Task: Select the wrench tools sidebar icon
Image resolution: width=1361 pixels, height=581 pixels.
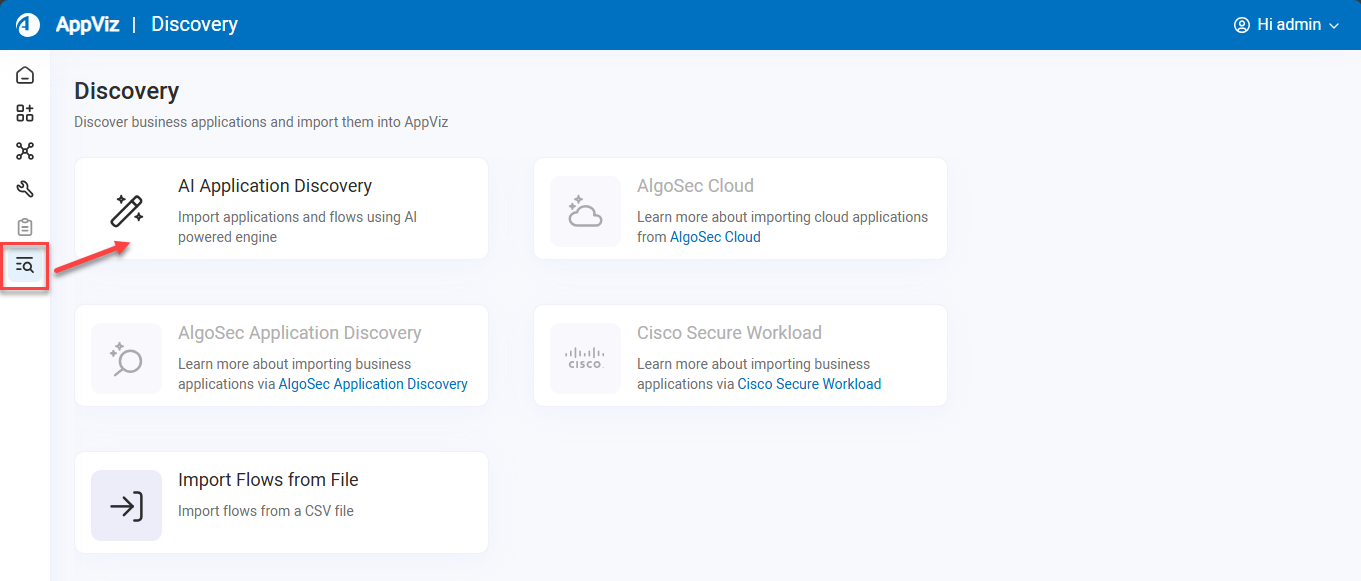Action: point(25,189)
